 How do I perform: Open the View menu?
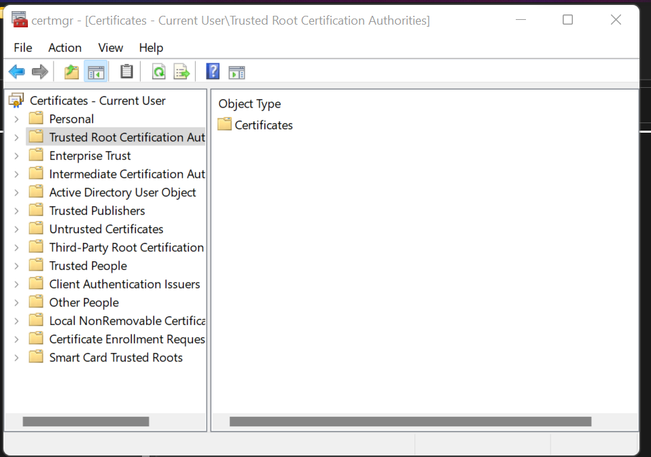point(110,48)
